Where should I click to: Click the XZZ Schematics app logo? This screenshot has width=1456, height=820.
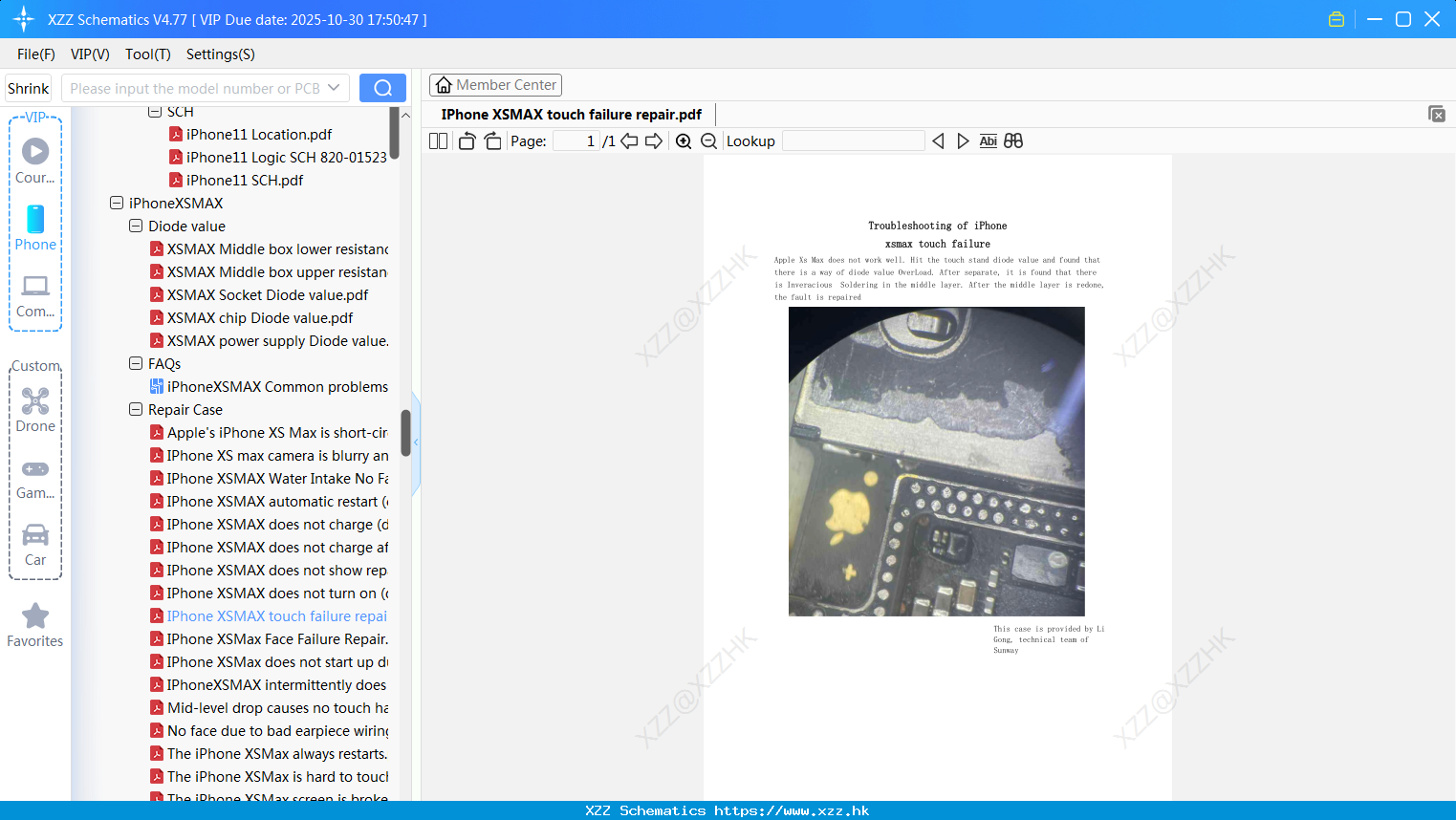click(x=24, y=19)
